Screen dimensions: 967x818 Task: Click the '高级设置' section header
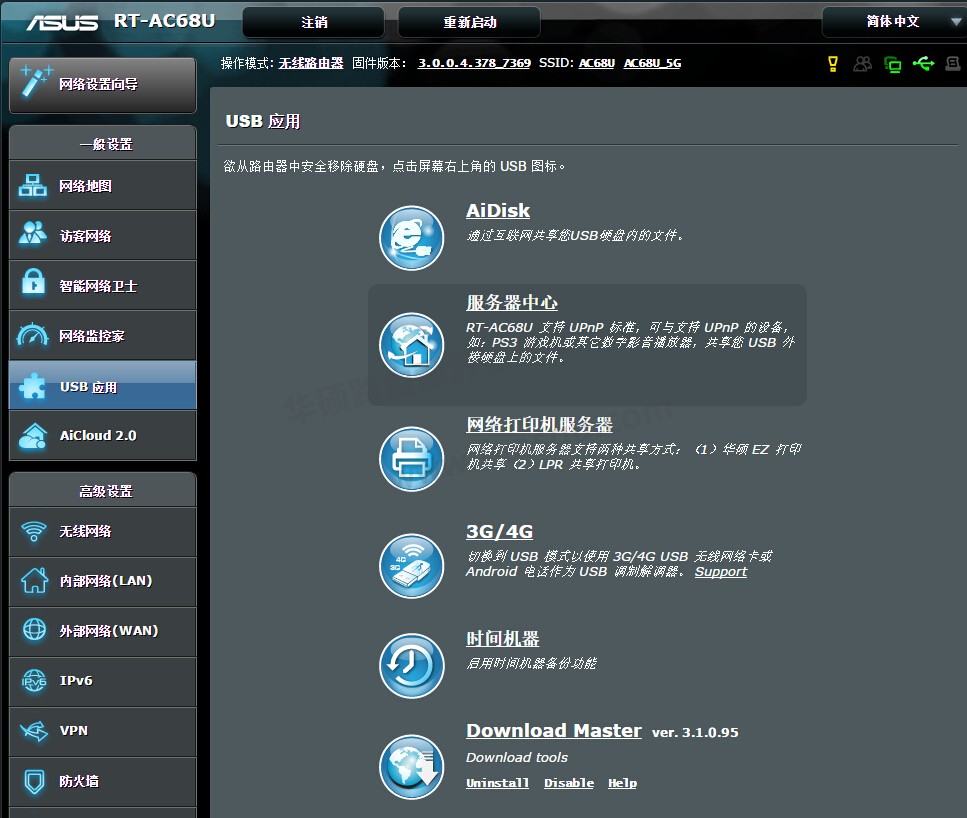click(105, 491)
